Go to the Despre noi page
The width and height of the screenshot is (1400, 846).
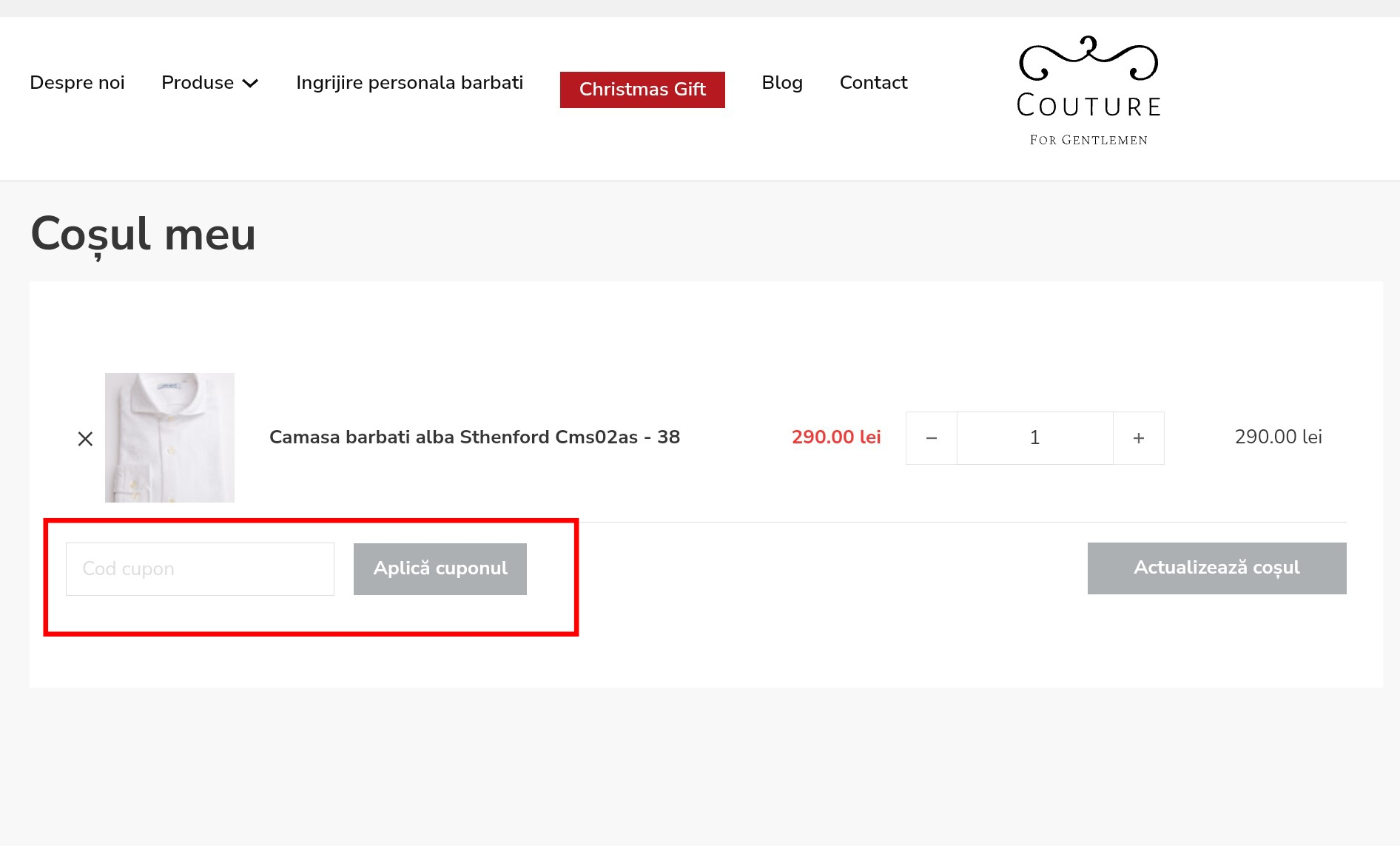tap(77, 83)
